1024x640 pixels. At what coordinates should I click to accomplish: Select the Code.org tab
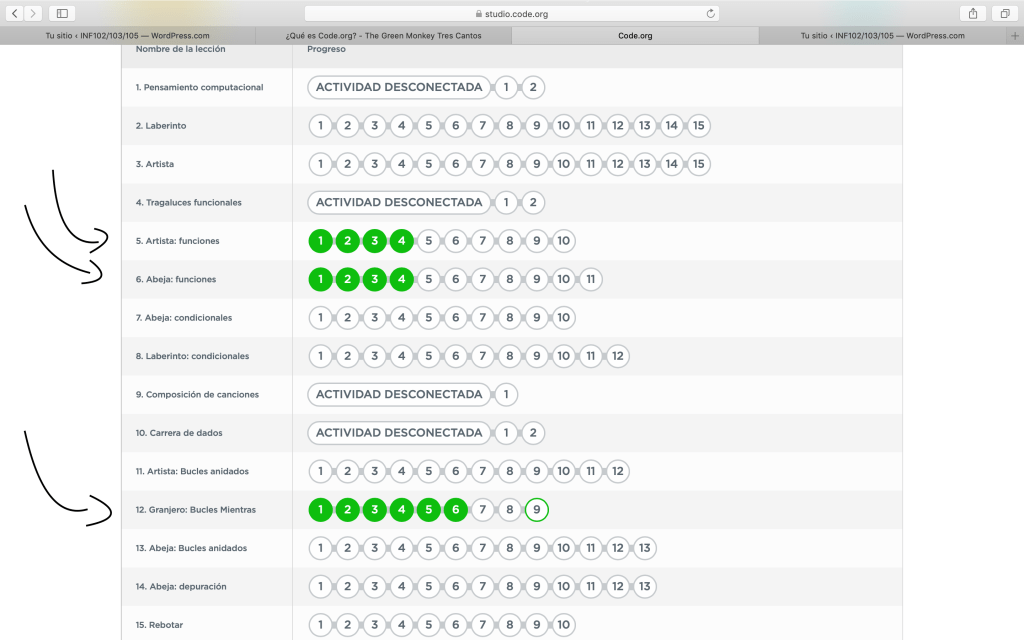[x=635, y=35]
